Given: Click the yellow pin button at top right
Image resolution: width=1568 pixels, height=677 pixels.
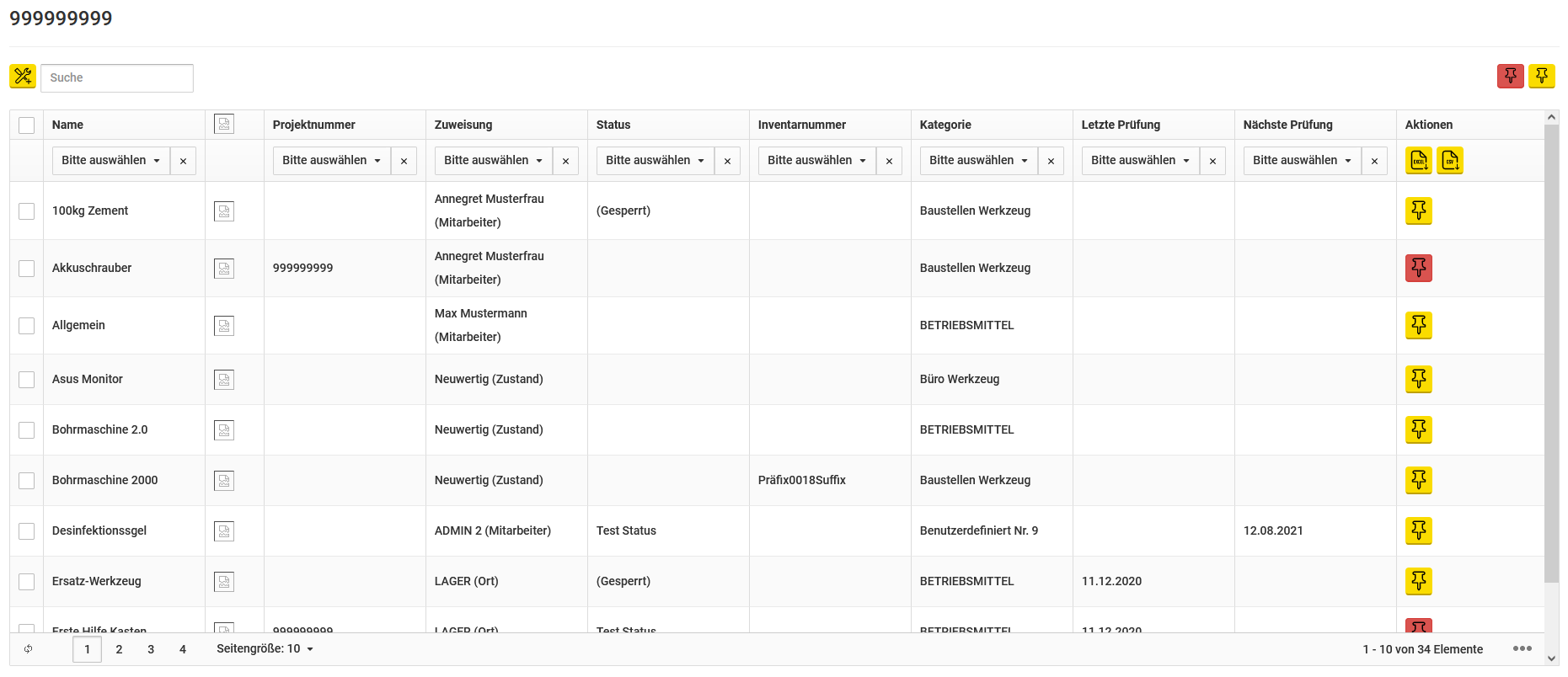Looking at the screenshot, I should (1542, 77).
